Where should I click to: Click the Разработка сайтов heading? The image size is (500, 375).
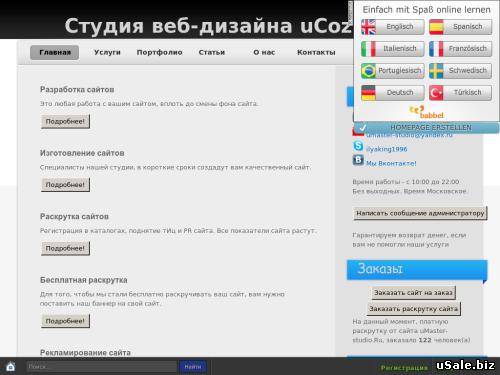77,90
